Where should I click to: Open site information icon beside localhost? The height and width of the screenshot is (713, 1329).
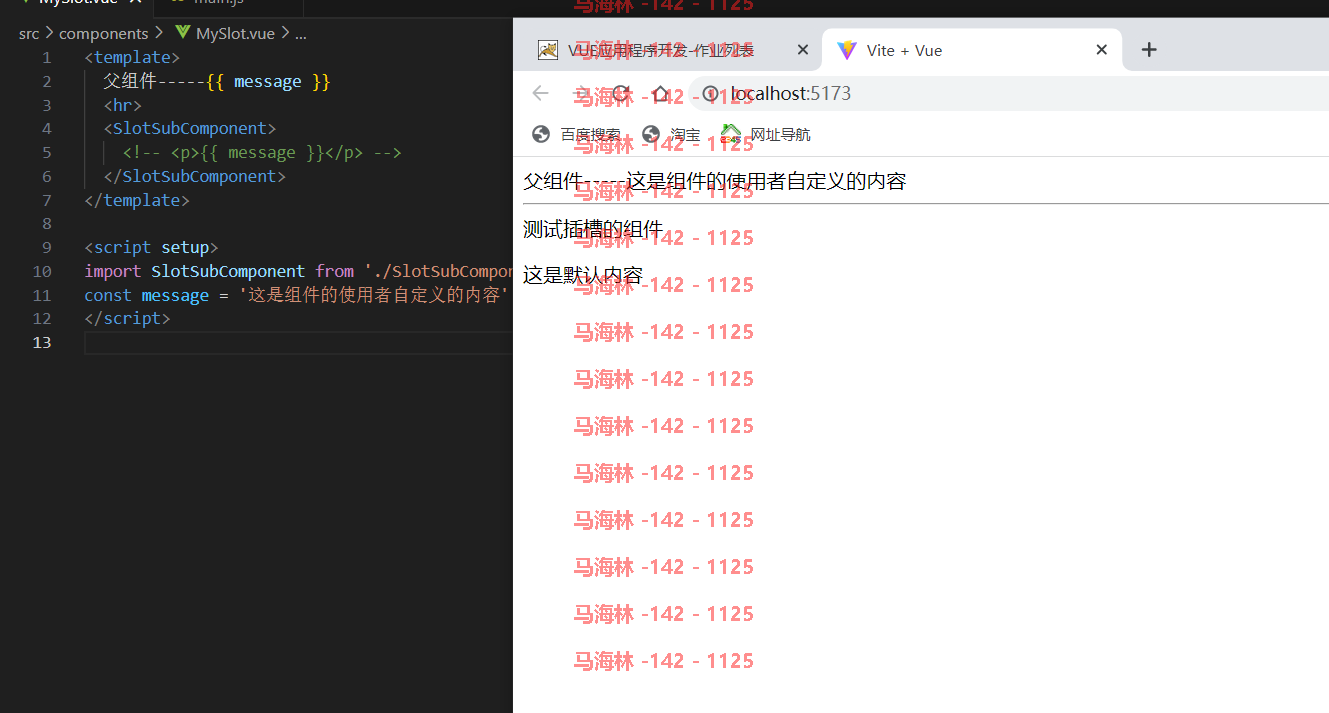(711, 94)
